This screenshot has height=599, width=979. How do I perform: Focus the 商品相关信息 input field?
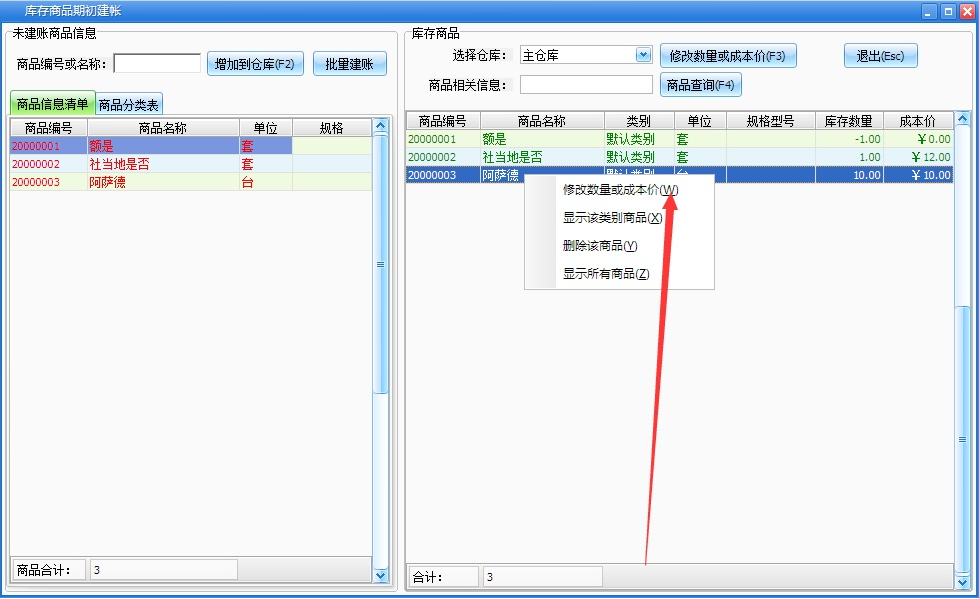[586, 84]
